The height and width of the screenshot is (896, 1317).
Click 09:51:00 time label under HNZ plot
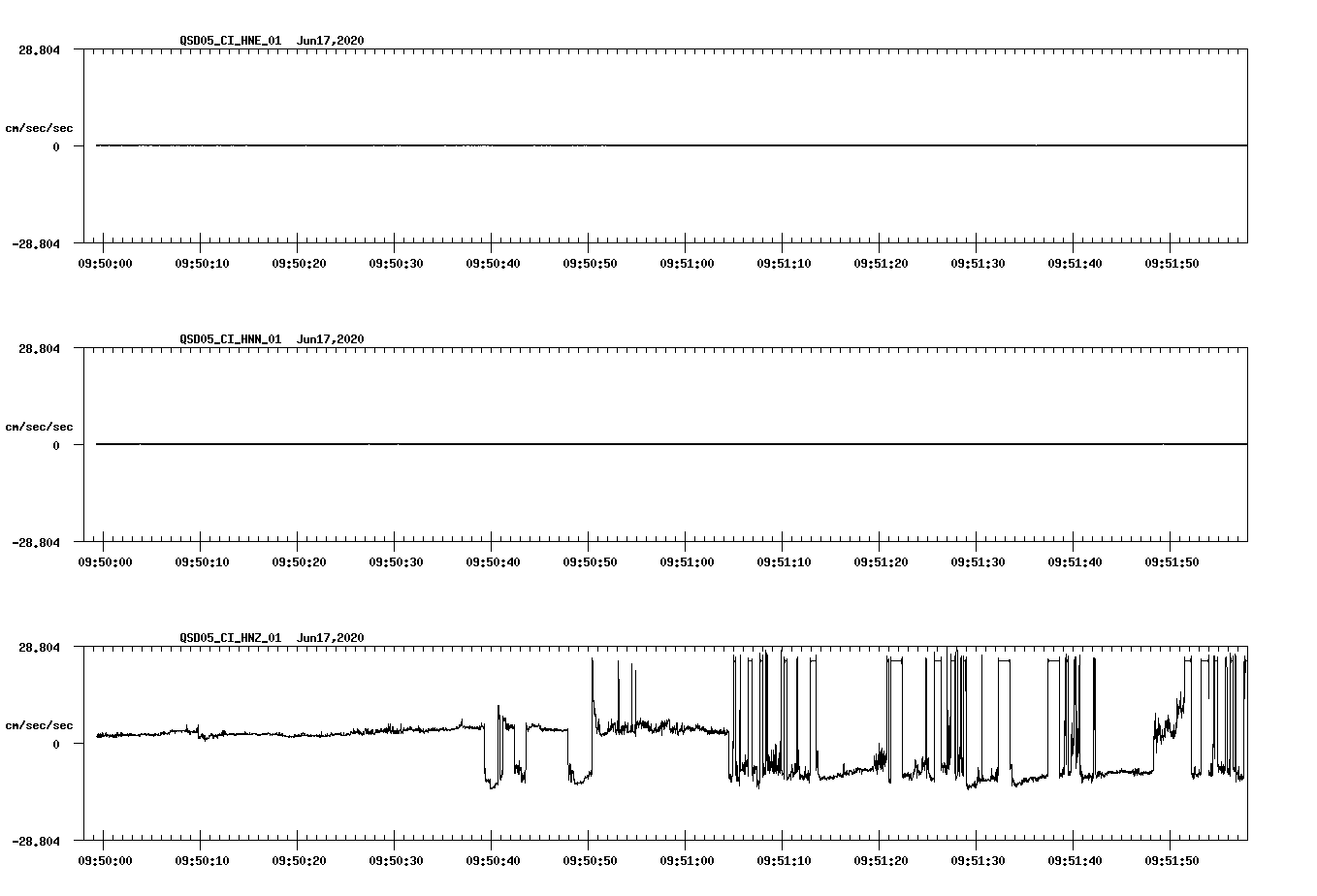tap(687, 860)
